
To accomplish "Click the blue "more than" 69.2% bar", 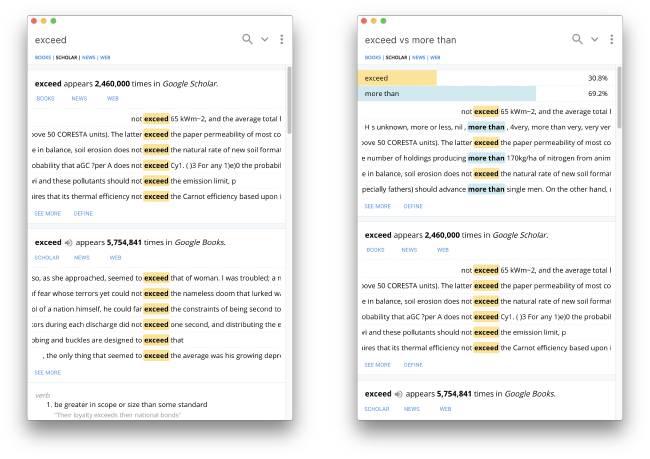I will (446, 93).
